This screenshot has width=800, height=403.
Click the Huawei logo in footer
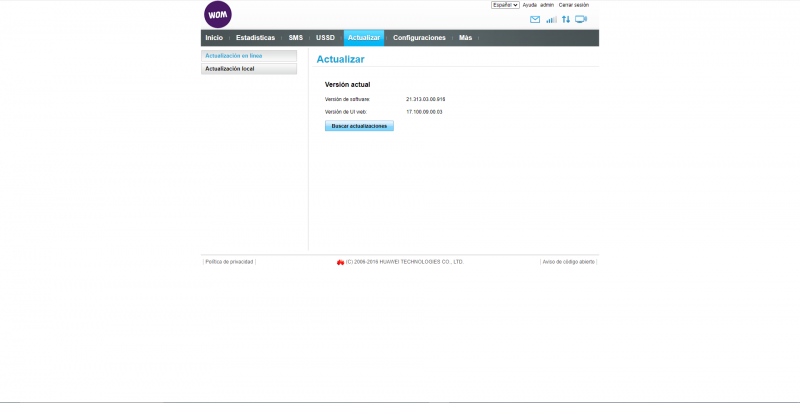tap(340, 262)
